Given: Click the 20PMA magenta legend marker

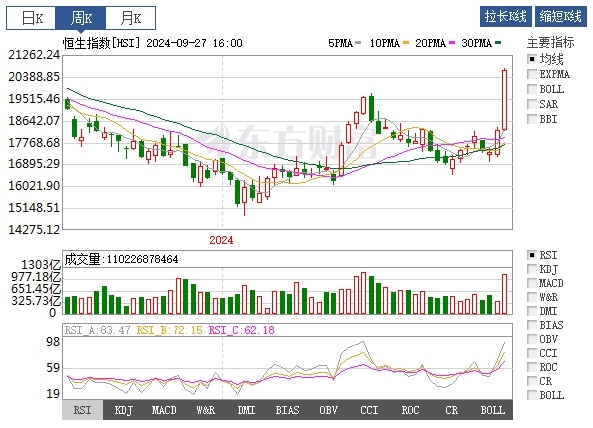Looking at the screenshot, I should click(452, 43).
